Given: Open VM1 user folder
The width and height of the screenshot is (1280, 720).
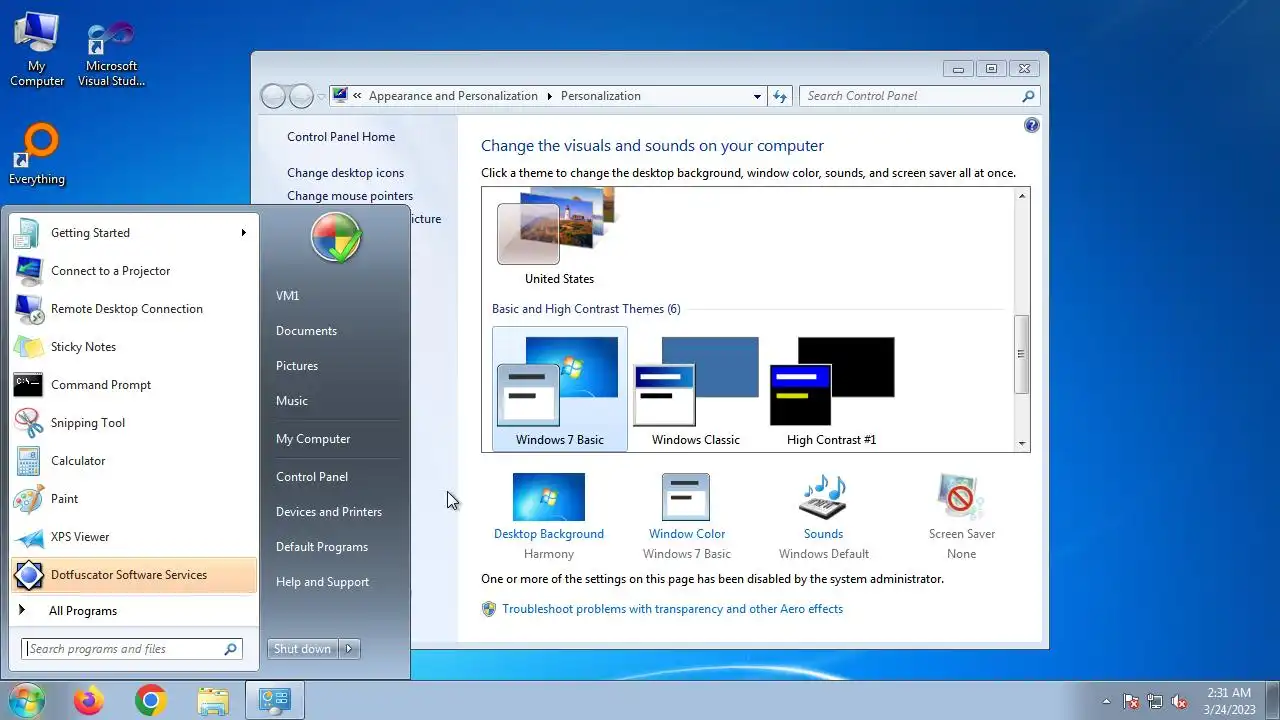Looking at the screenshot, I should tap(287, 296).
